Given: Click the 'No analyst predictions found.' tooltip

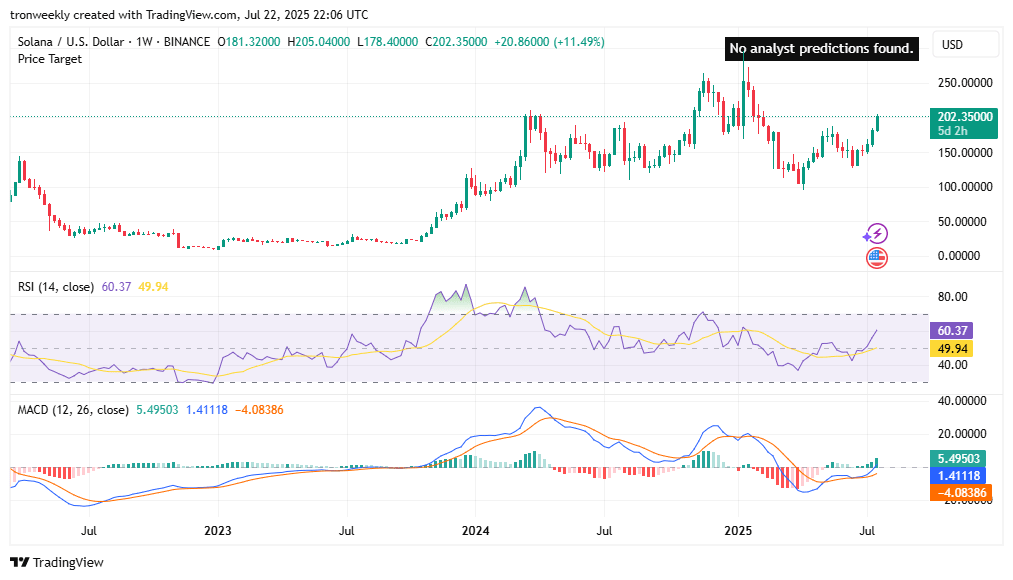Looking at the screenshot, I should tap(821, 48).
